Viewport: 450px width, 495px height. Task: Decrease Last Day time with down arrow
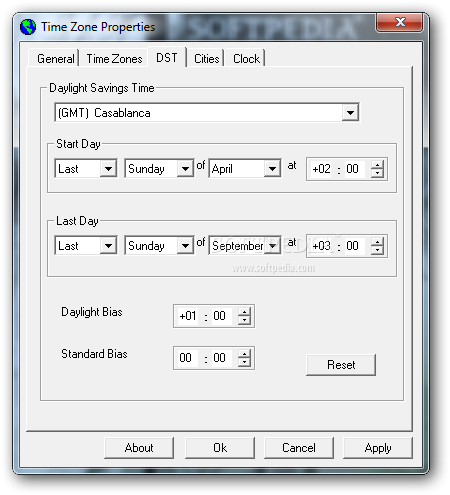(x=377, y=250)
